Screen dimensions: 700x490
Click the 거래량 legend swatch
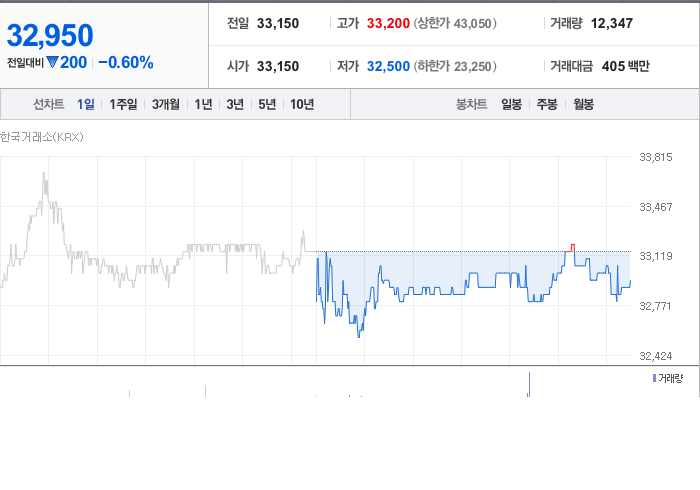[654, 378]
